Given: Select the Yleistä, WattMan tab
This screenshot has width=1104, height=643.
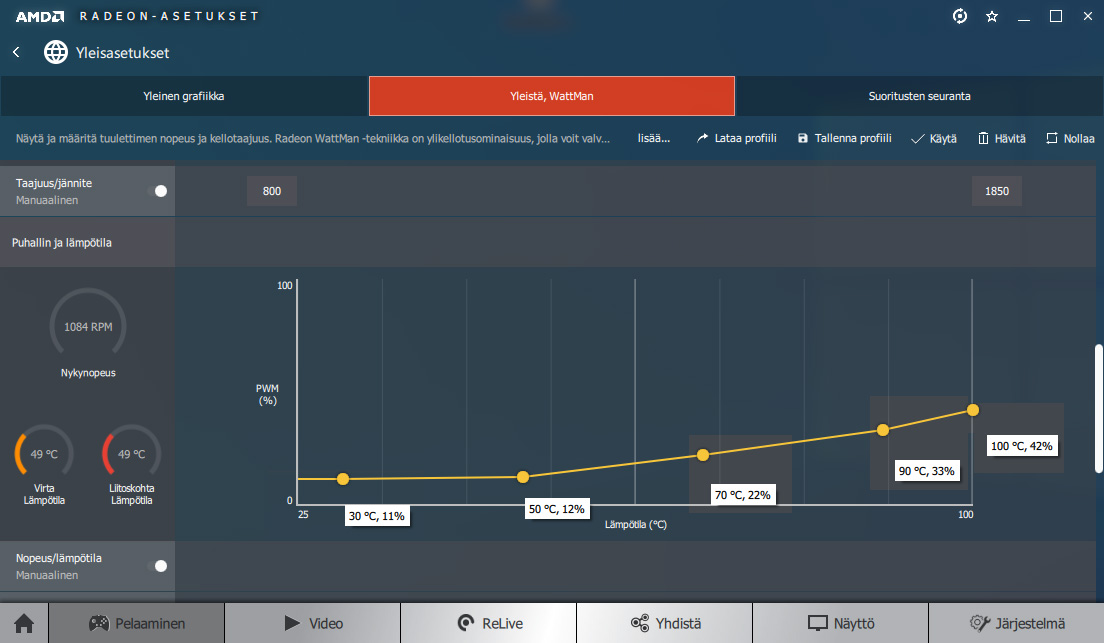Looking at the screenshot, I should point(552,96).
